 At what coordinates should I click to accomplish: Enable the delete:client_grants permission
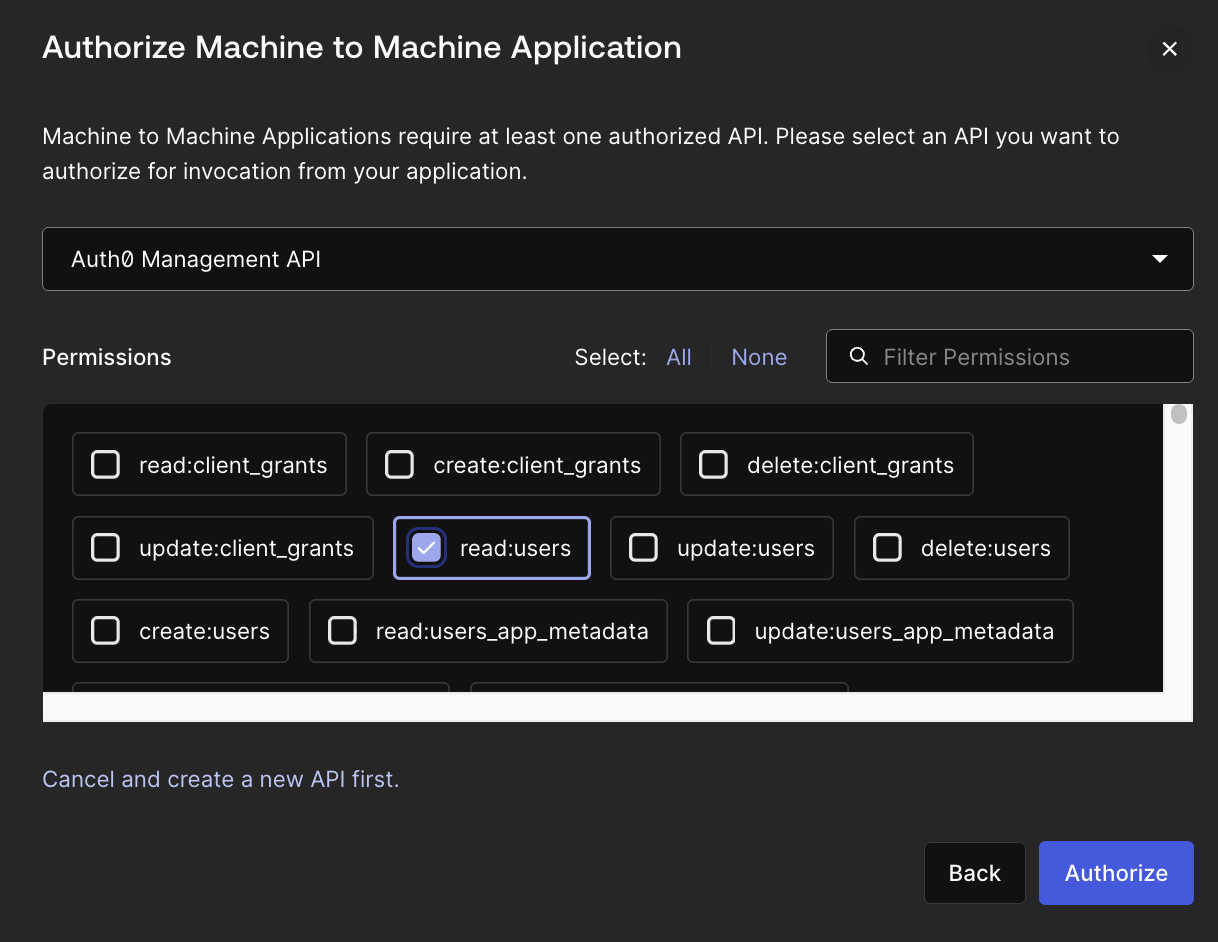click(x=713, y=464)
